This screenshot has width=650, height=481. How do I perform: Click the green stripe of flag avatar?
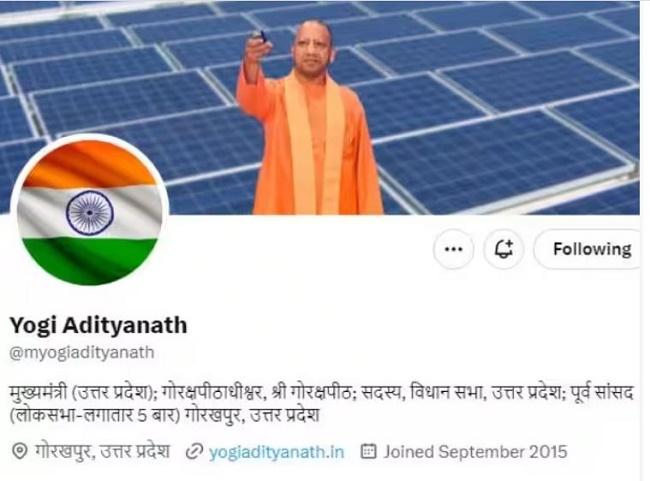coord(89,261)
